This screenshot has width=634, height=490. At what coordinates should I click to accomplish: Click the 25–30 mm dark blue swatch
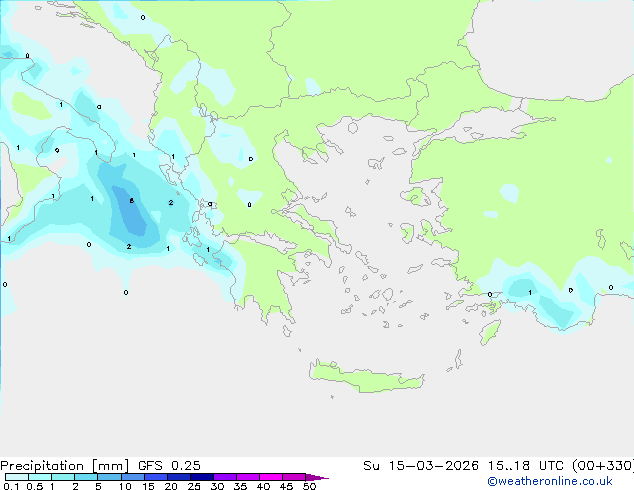point(201,477)
